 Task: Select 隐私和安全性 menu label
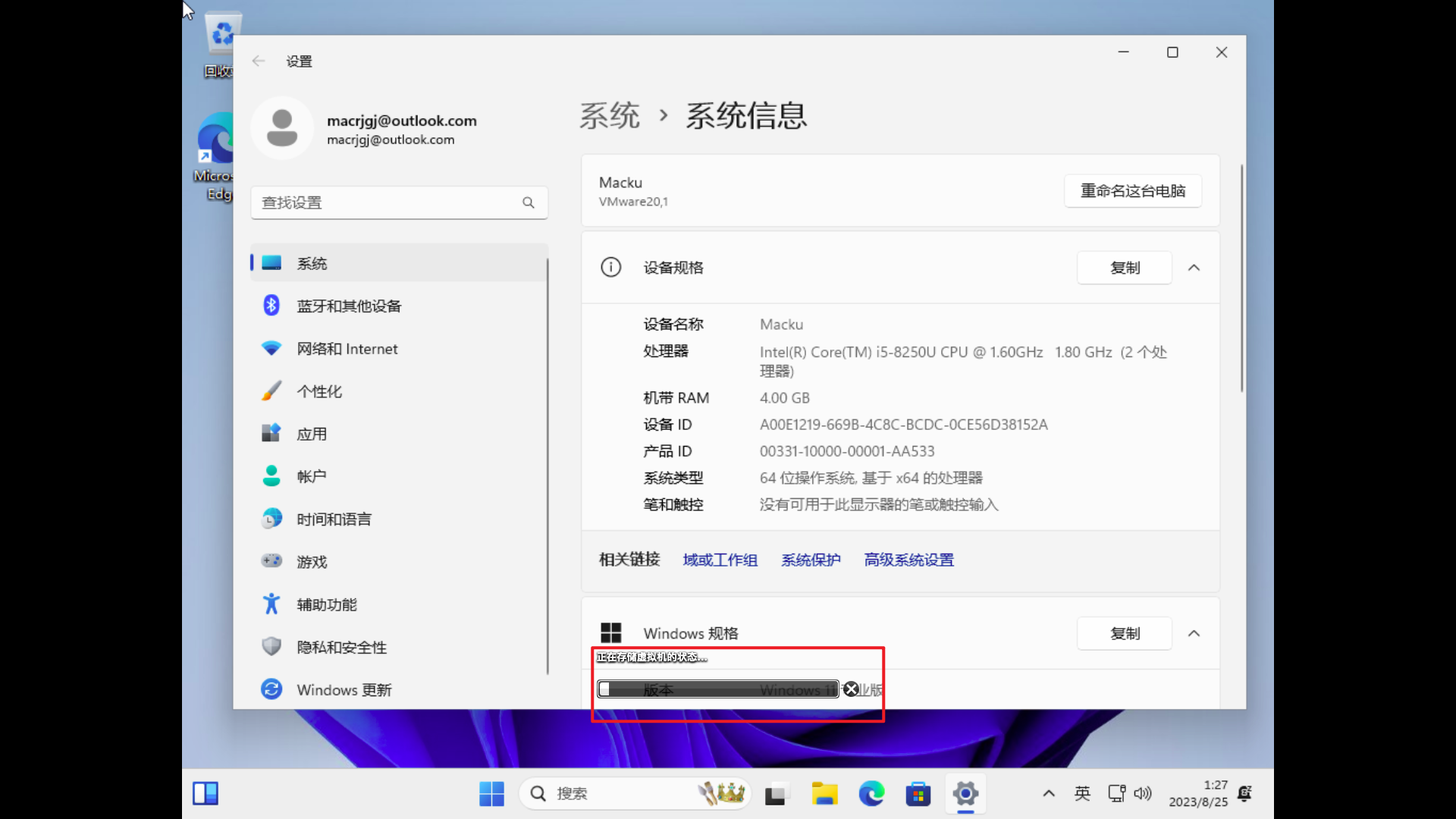(341, 647)
